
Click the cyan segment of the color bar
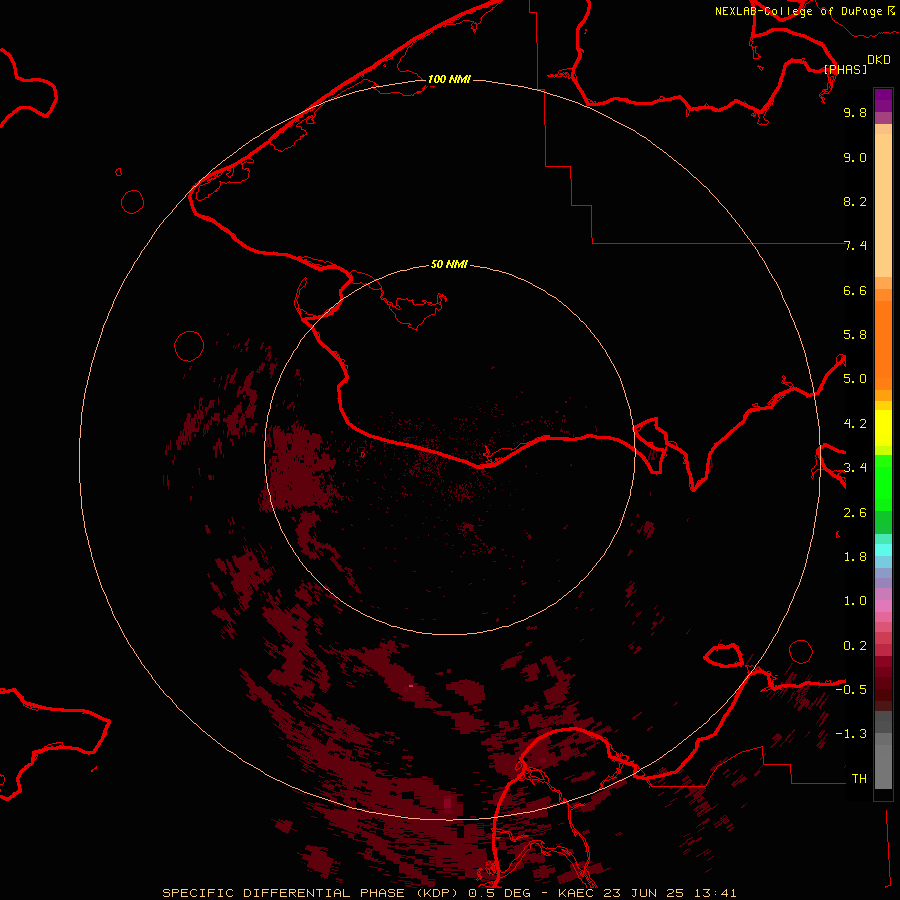pos(883,550)
